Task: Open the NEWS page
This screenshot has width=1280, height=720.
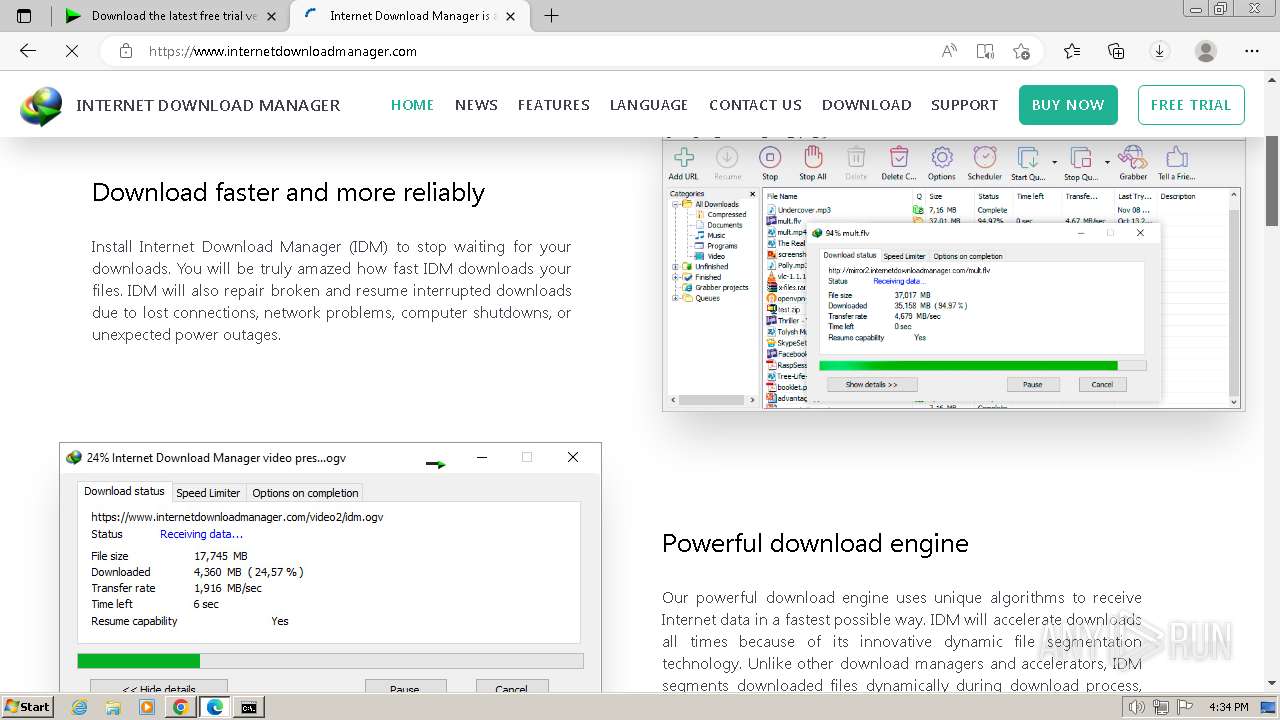Action: point(476,105)
